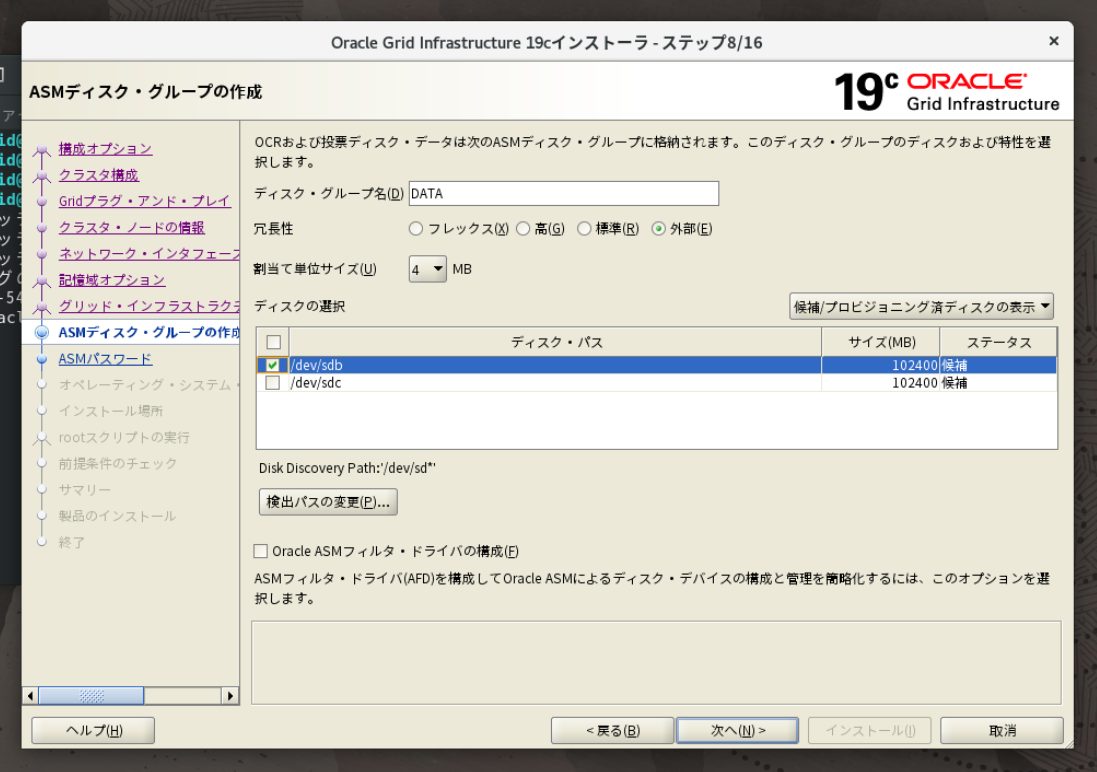The width and height of the screenshot is (1097, 772).
Task: Enable Oracle ASMフィルタ・ドライバの構成 checkbox
Action: point(260,552)
